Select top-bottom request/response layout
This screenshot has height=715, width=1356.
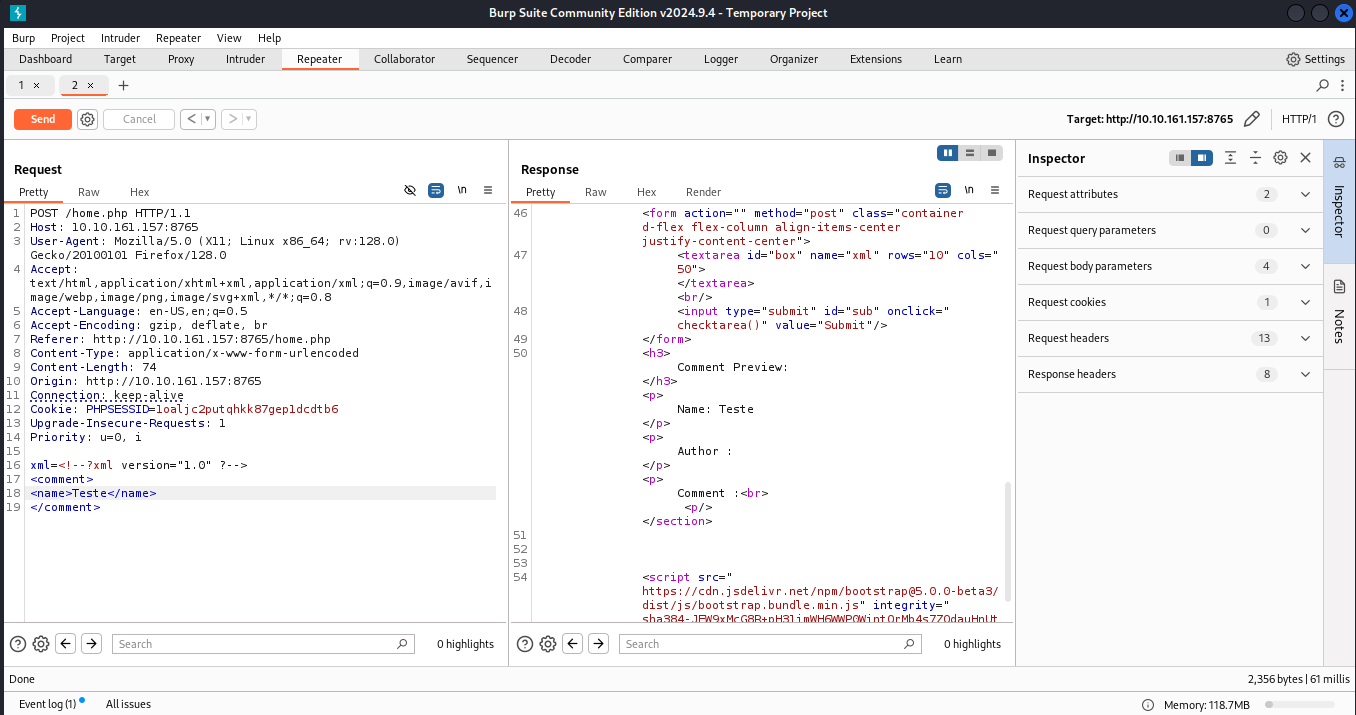click(970, 153)
